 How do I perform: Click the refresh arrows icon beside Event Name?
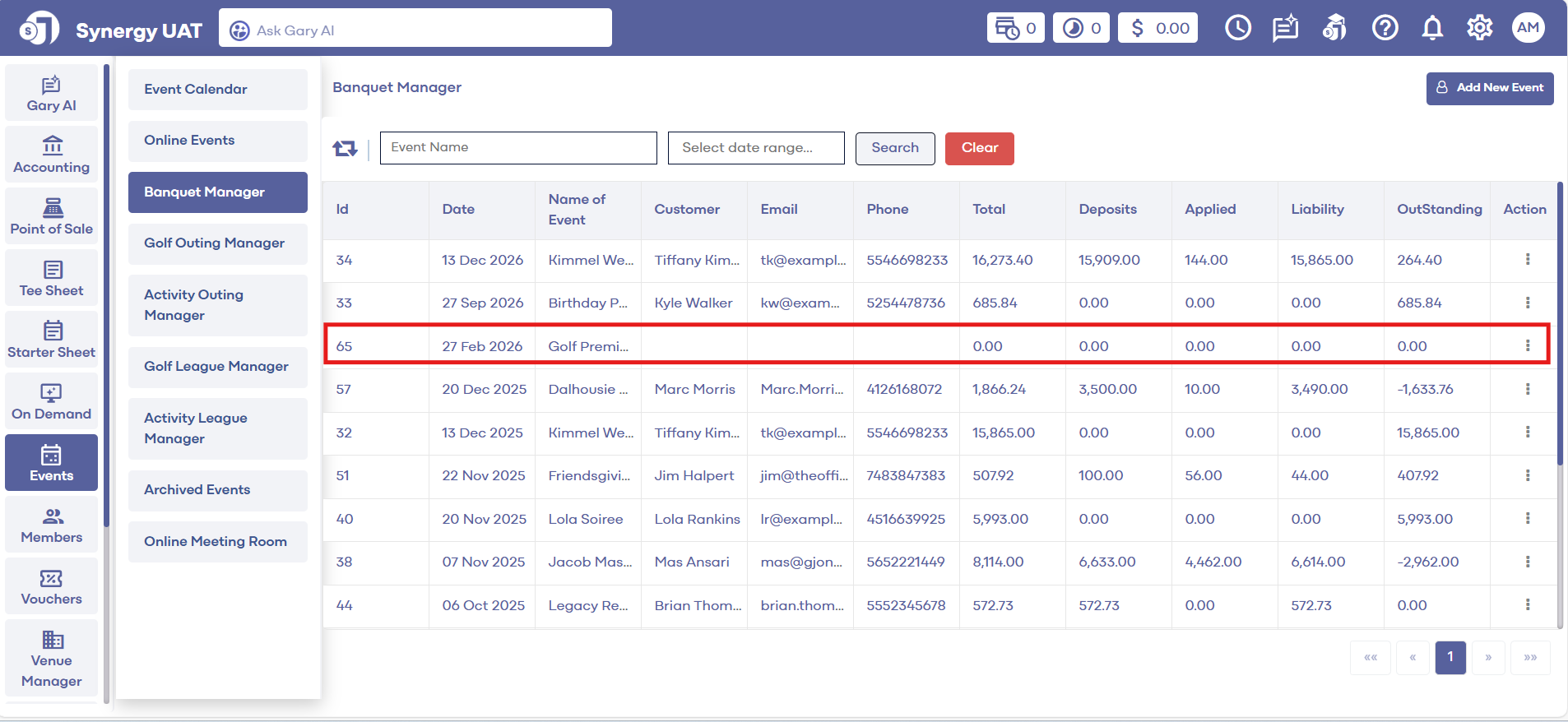345,148
